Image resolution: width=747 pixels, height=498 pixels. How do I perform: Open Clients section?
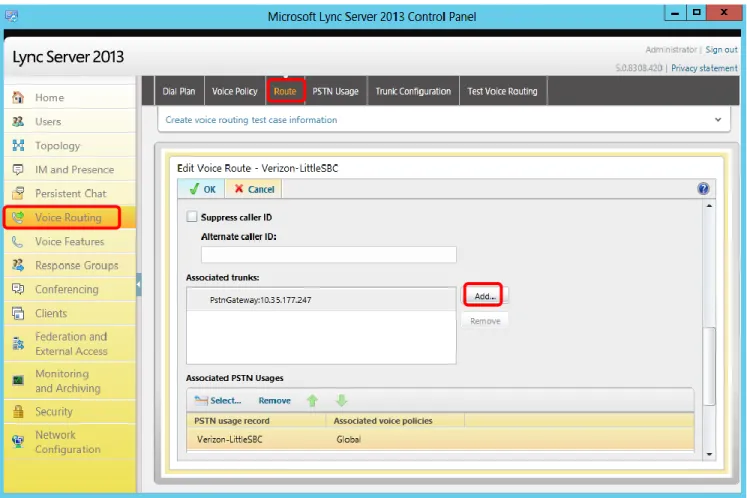pyautogui.click(x=70, y=313)
